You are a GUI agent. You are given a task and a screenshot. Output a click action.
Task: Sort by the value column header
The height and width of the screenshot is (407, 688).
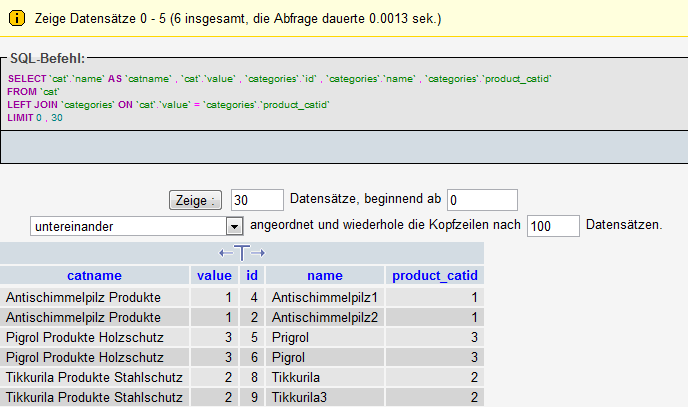214,275
